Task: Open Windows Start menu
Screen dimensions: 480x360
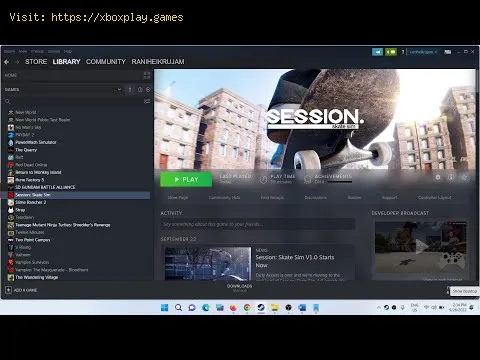Action: (165, 307)
